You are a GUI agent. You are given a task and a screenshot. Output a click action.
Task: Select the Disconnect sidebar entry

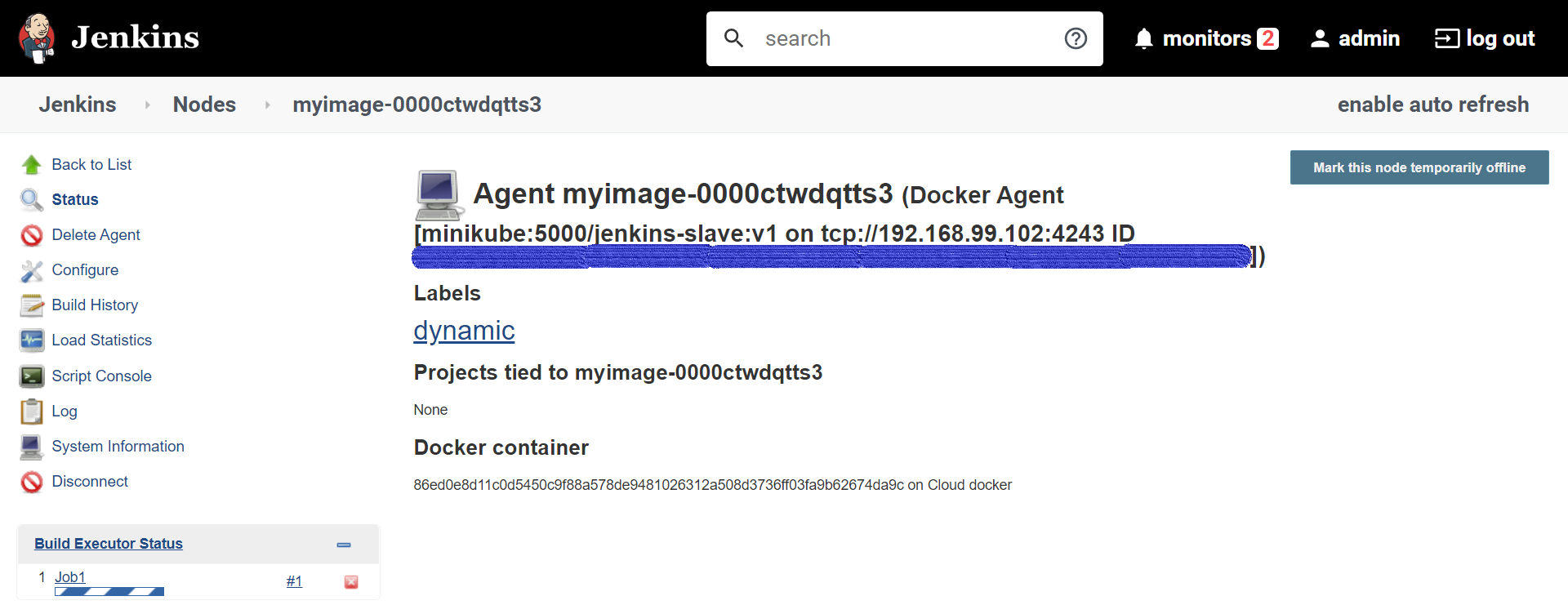[90, 482]
